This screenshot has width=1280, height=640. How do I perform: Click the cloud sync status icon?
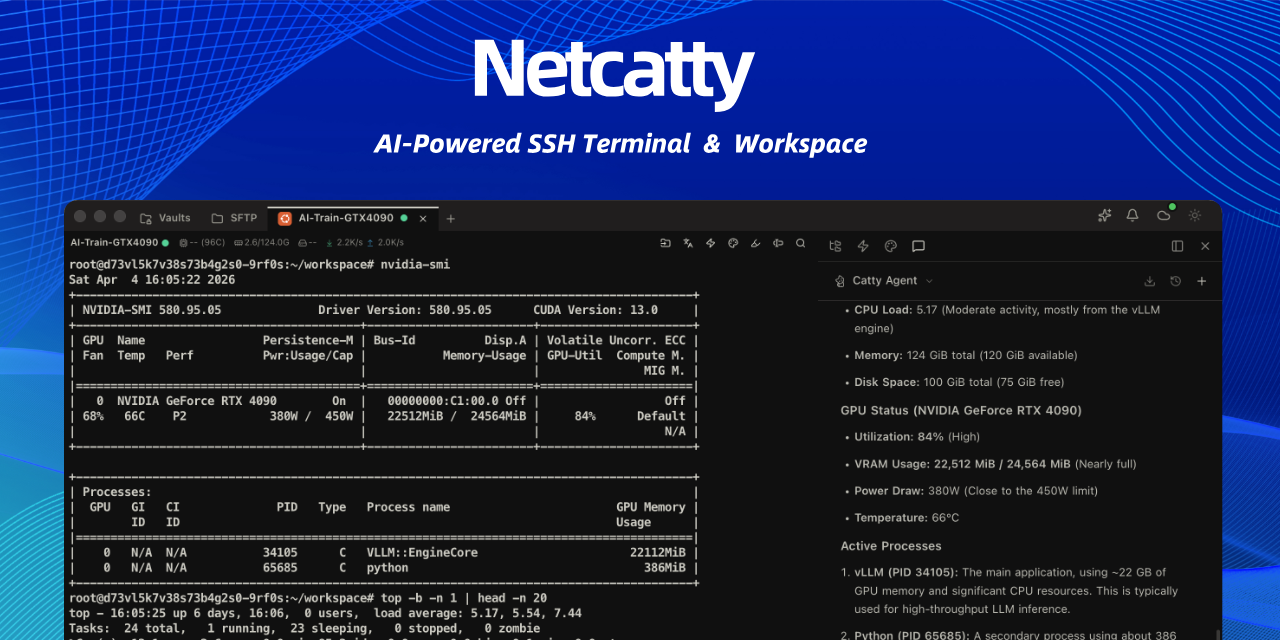coord(1163,216)
